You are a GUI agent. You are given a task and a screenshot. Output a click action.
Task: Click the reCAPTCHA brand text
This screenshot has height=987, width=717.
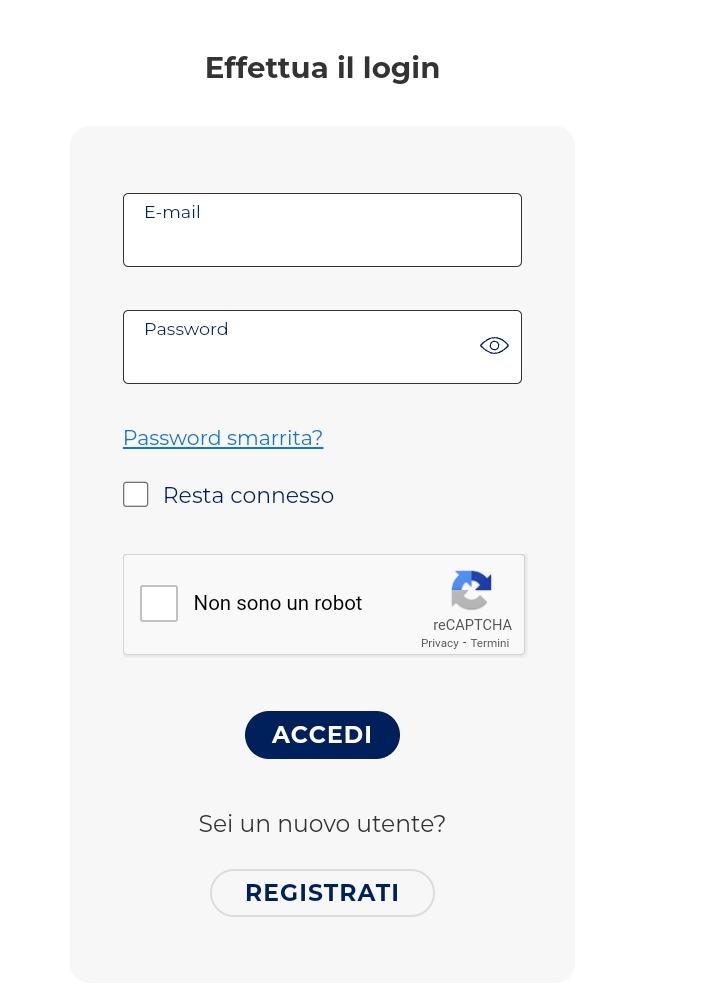click(x=472, y=625)
